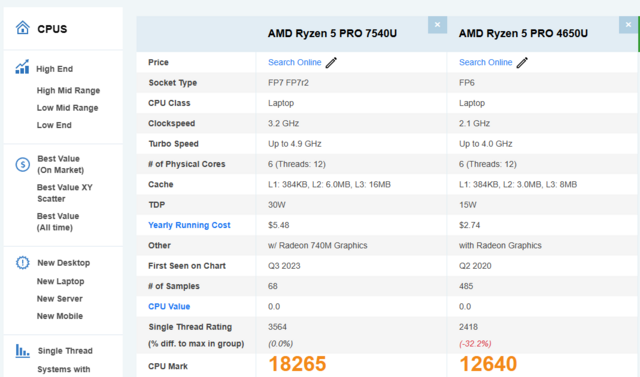Screen dimensions: 640x377
Task: Click the CPUS home icon
Action: click(x=22, y=28)
